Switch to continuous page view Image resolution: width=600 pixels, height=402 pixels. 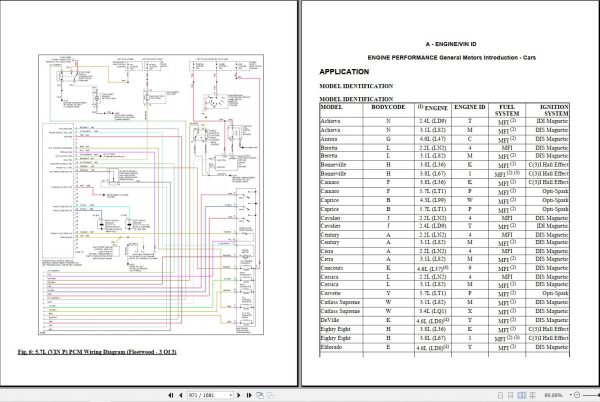(x=510, y=395)
